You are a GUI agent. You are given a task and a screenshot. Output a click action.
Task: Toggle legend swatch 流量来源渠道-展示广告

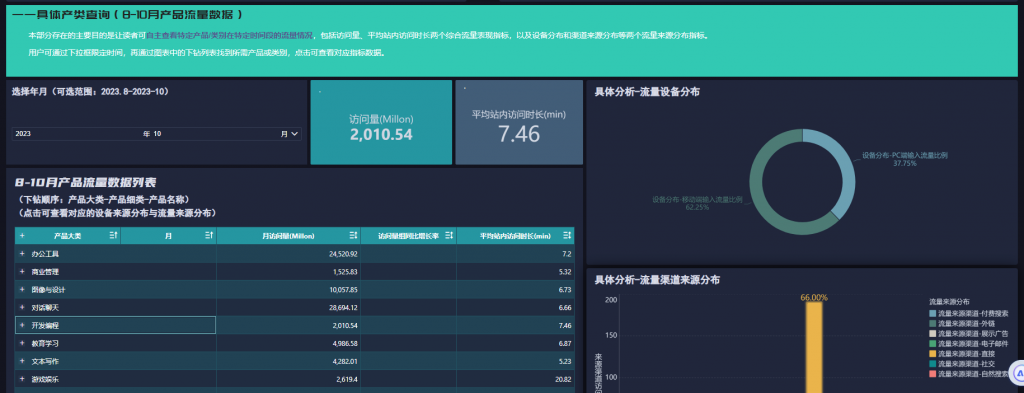pos(933,334)
